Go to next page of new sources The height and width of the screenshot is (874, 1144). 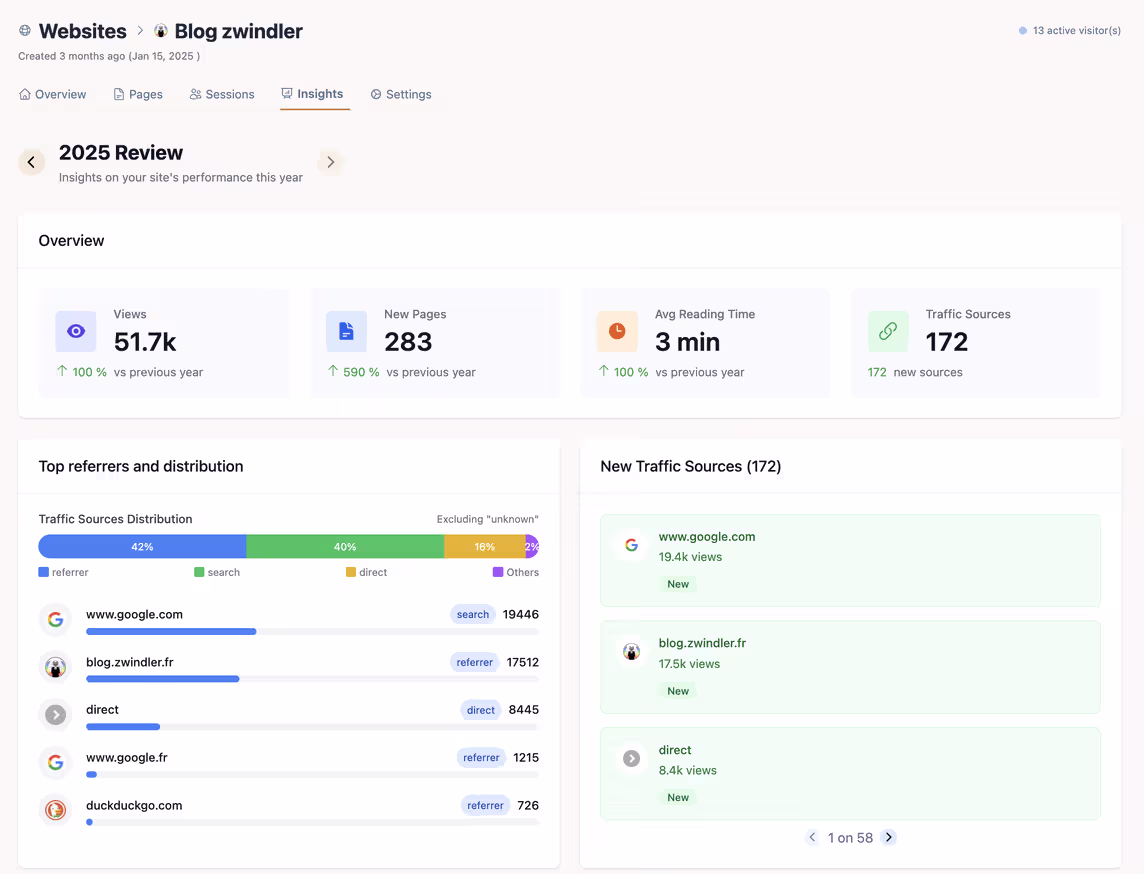click(889, 837)
